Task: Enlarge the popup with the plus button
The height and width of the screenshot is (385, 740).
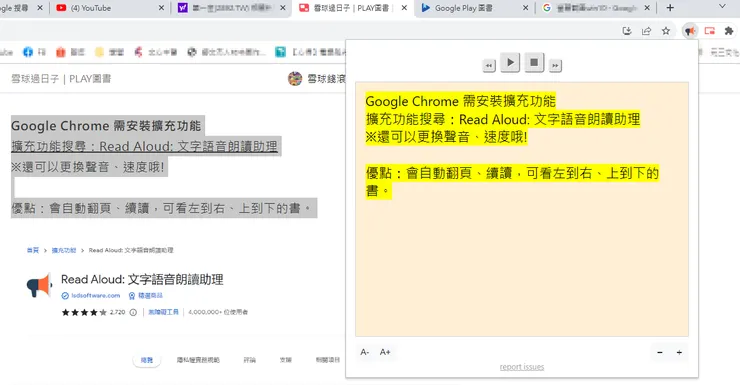Action: click(x=679, y=352)
